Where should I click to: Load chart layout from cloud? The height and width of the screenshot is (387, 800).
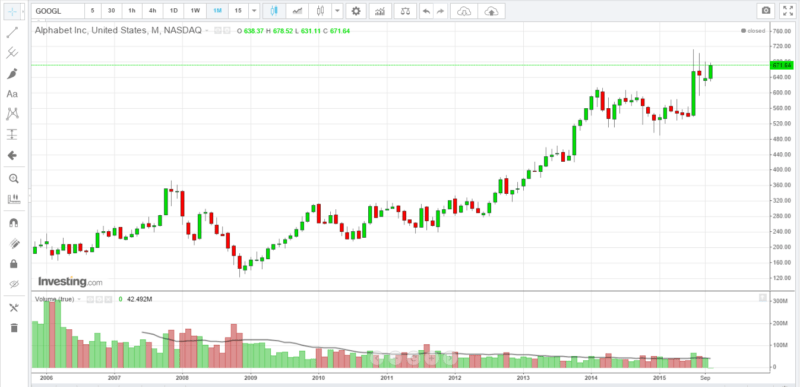click(464, 11)
